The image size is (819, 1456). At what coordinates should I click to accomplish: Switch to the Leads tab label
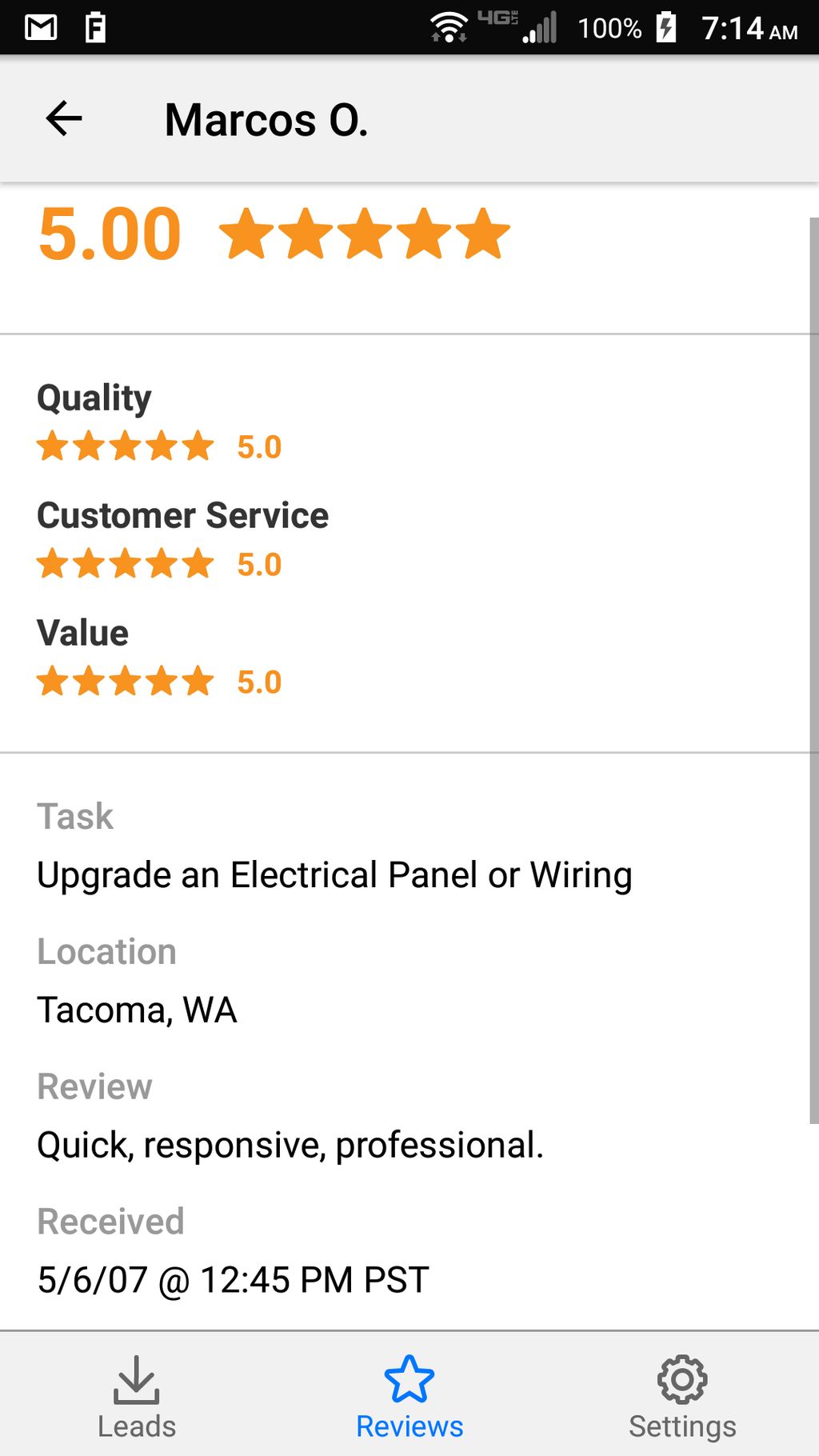[136, 1426]
